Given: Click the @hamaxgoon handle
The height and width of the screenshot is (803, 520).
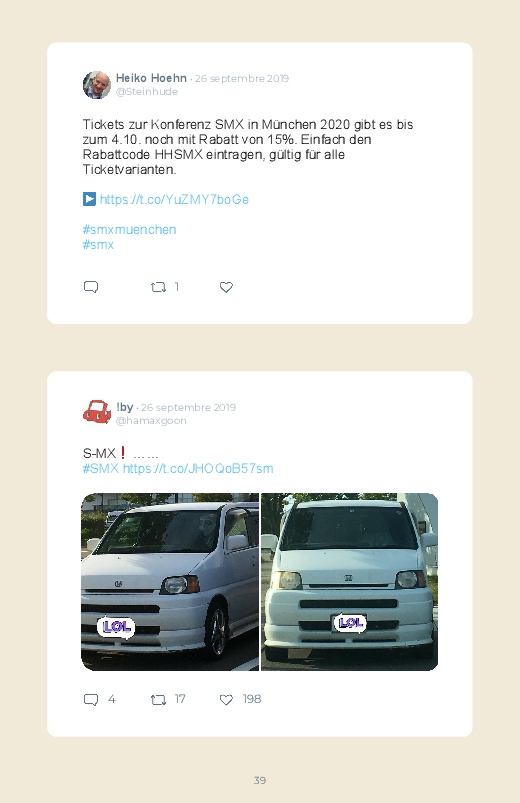Looking at the screenshot, I should [151, 420].
